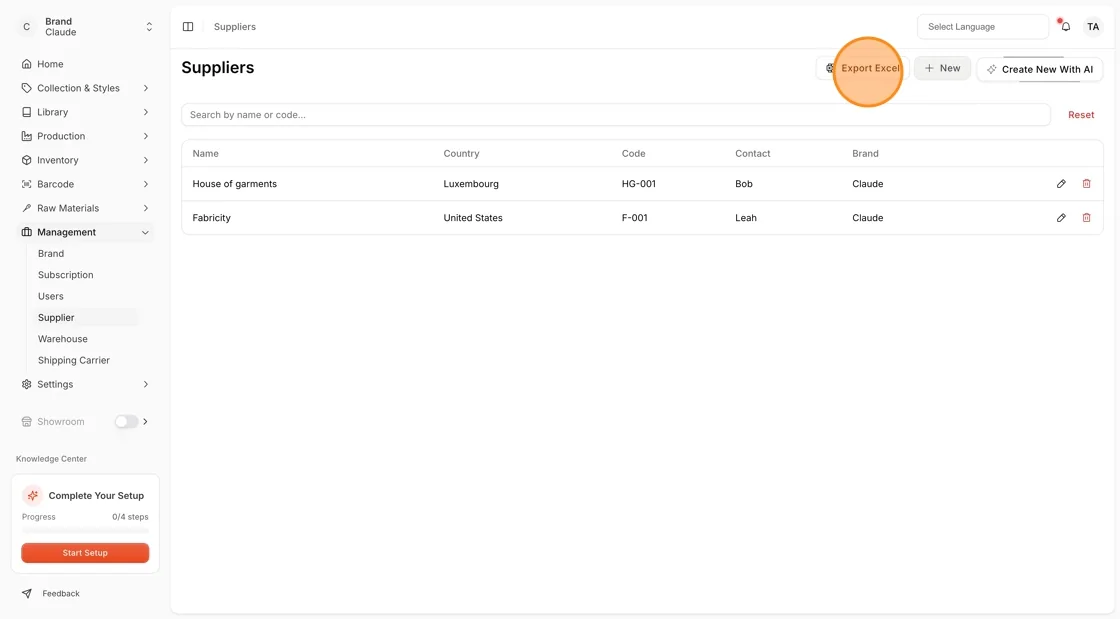Click the Collection & Styles tag icon
The width and height of the screenshot is (1120, 619).
click(26, 88)
